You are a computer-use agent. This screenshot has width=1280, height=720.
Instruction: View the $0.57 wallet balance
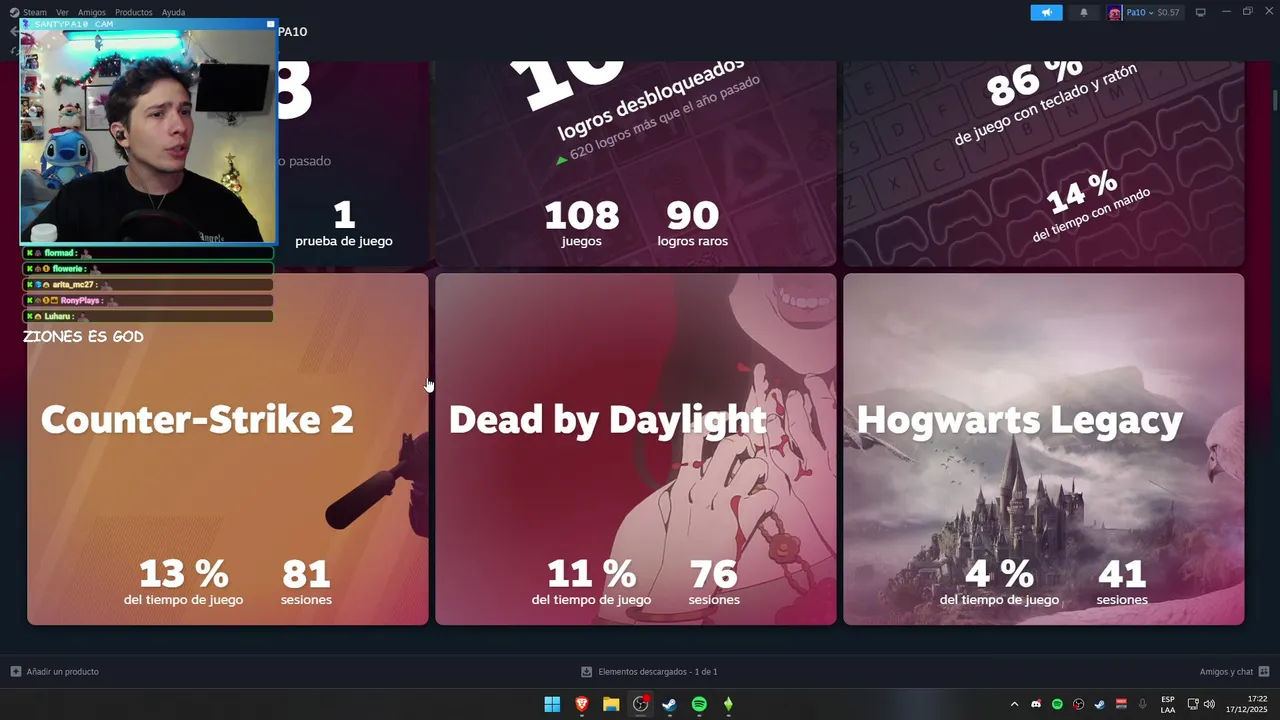[1168, 12]
